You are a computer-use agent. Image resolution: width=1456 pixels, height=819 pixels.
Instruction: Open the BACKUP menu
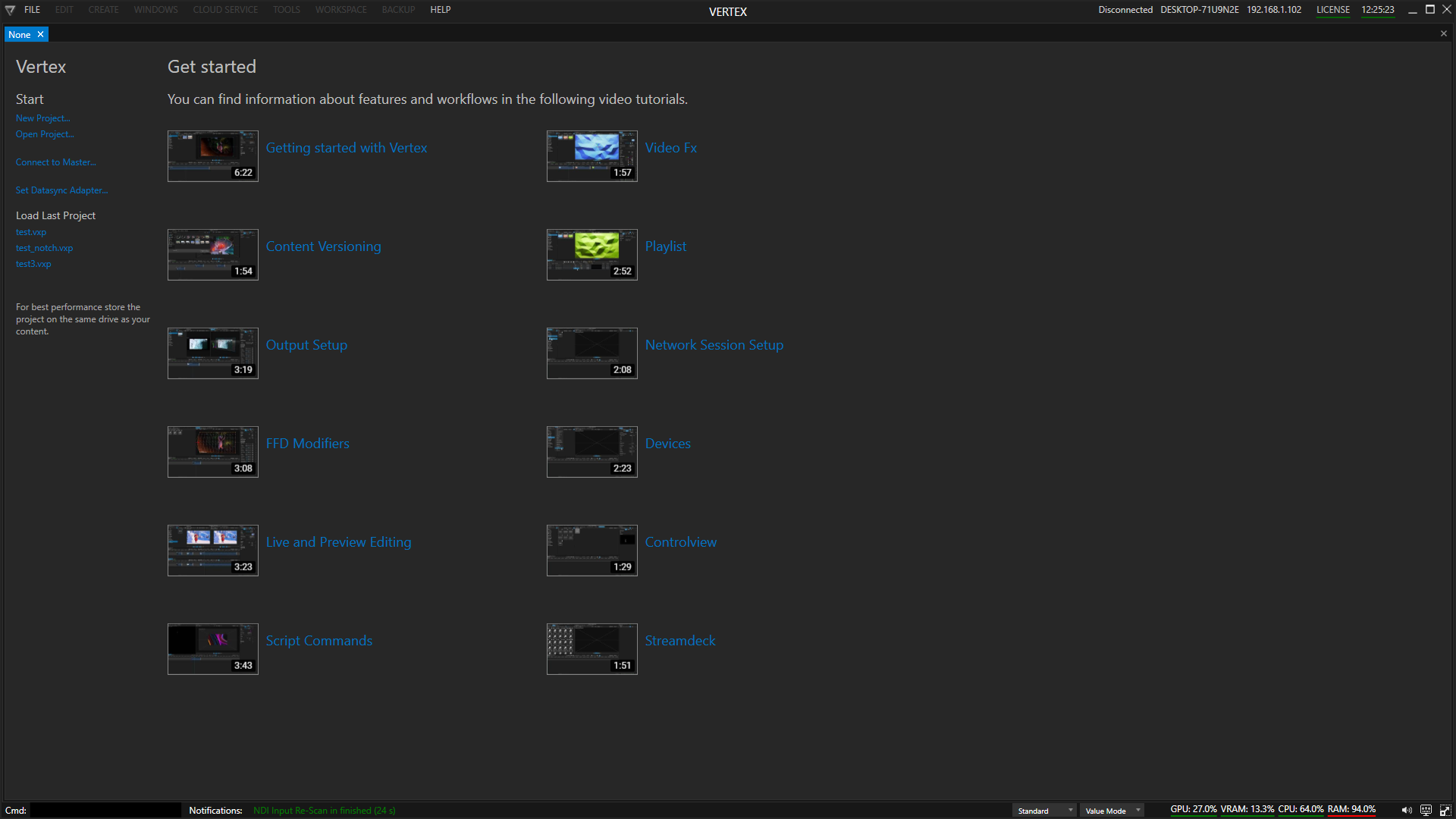click(x=398, y=10)
